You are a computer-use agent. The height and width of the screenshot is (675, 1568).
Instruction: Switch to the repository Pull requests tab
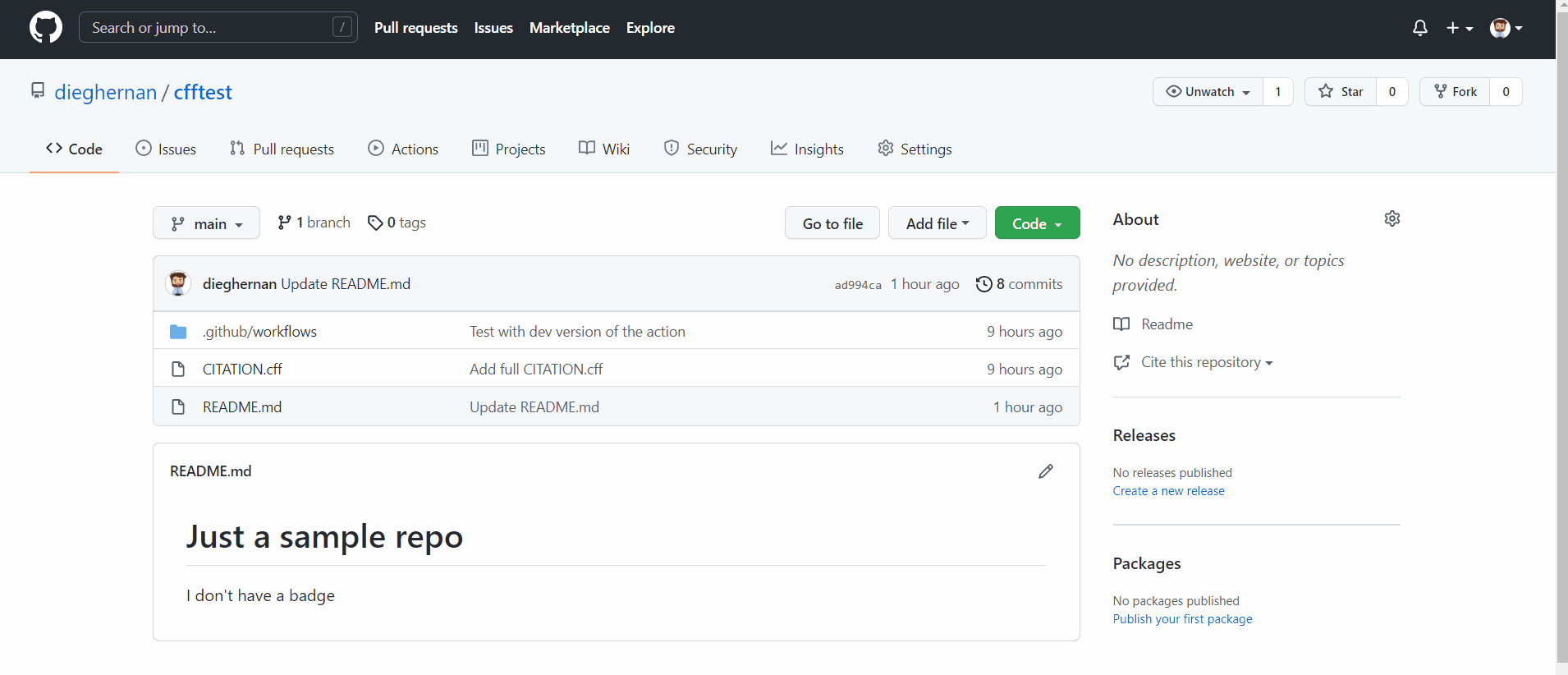(x=282, y=149)
